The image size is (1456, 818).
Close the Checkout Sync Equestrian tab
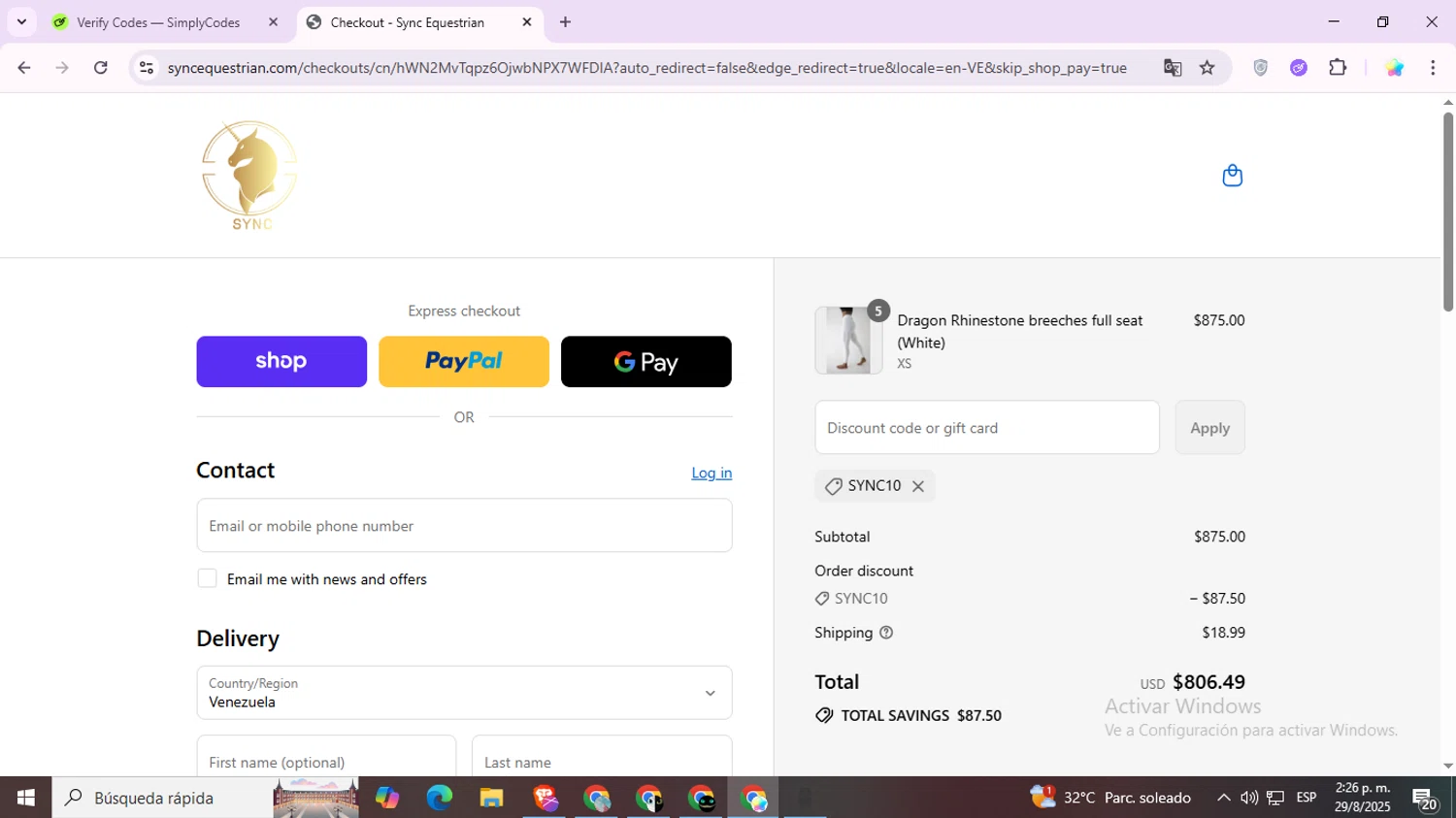click(527, 22)
